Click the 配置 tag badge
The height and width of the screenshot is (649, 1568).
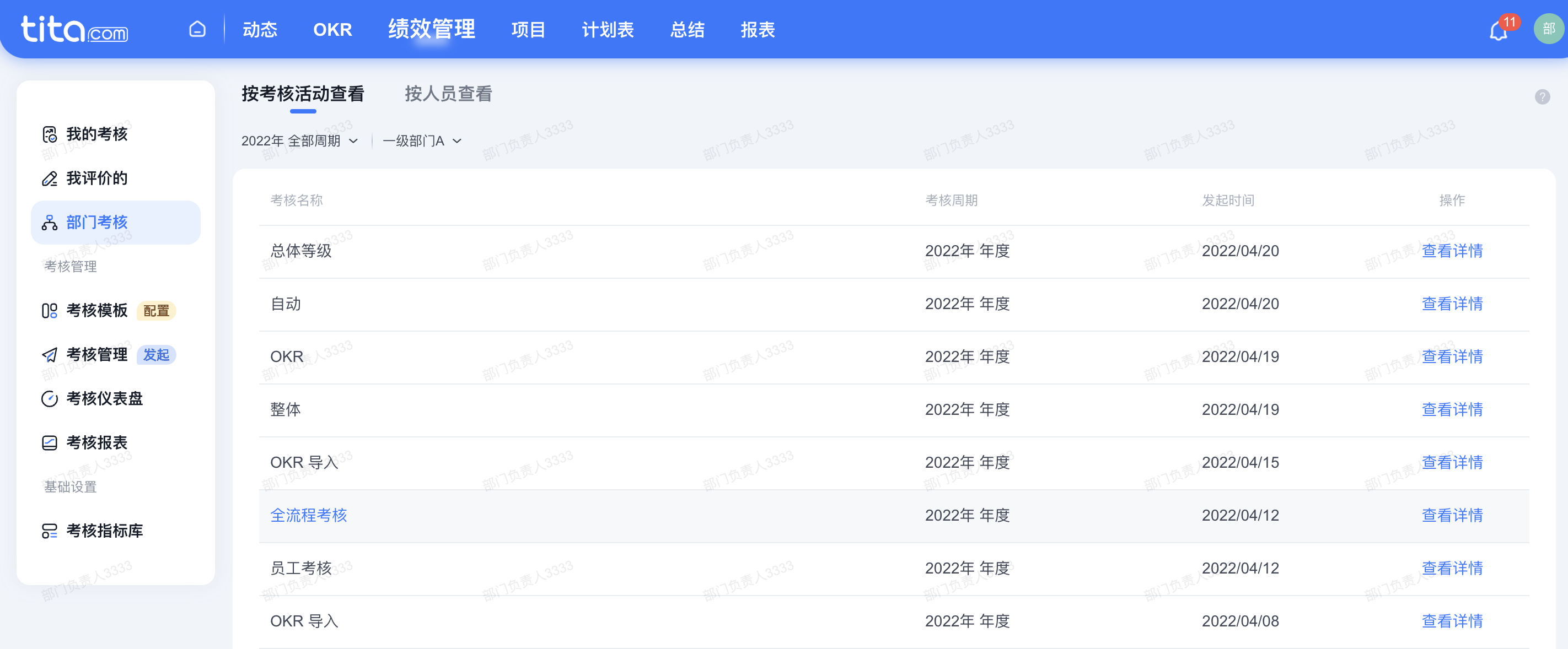point(156,311)
